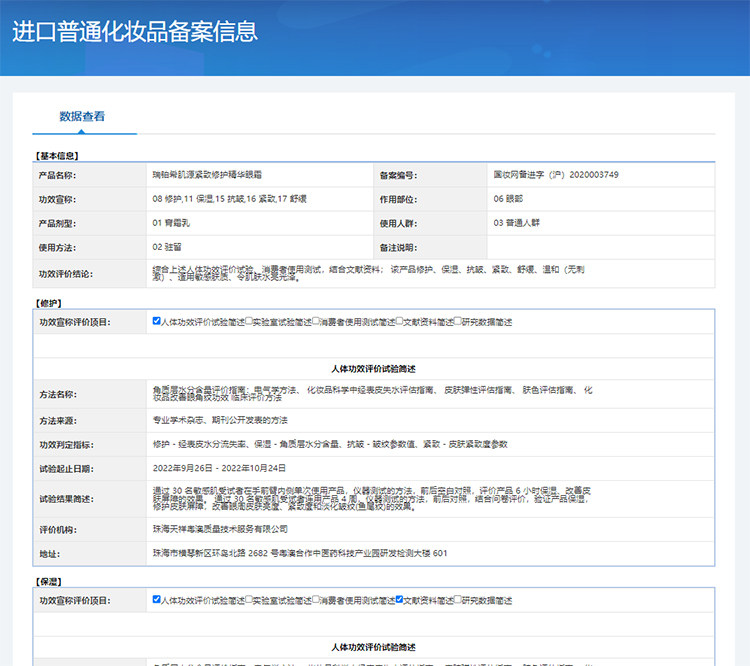
Task: Enable 研究数据简述 checkbox under 保湿
Action: click(x=458, y=600)
